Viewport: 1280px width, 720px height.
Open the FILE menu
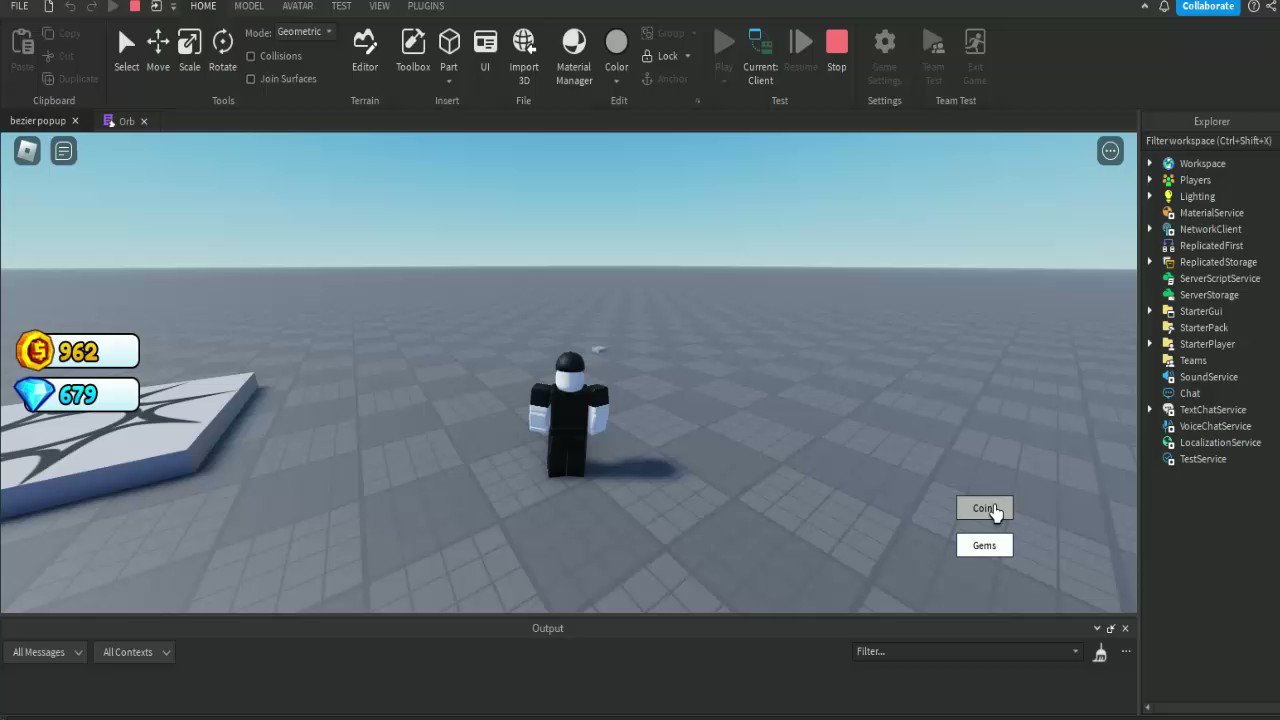(19, 6)
